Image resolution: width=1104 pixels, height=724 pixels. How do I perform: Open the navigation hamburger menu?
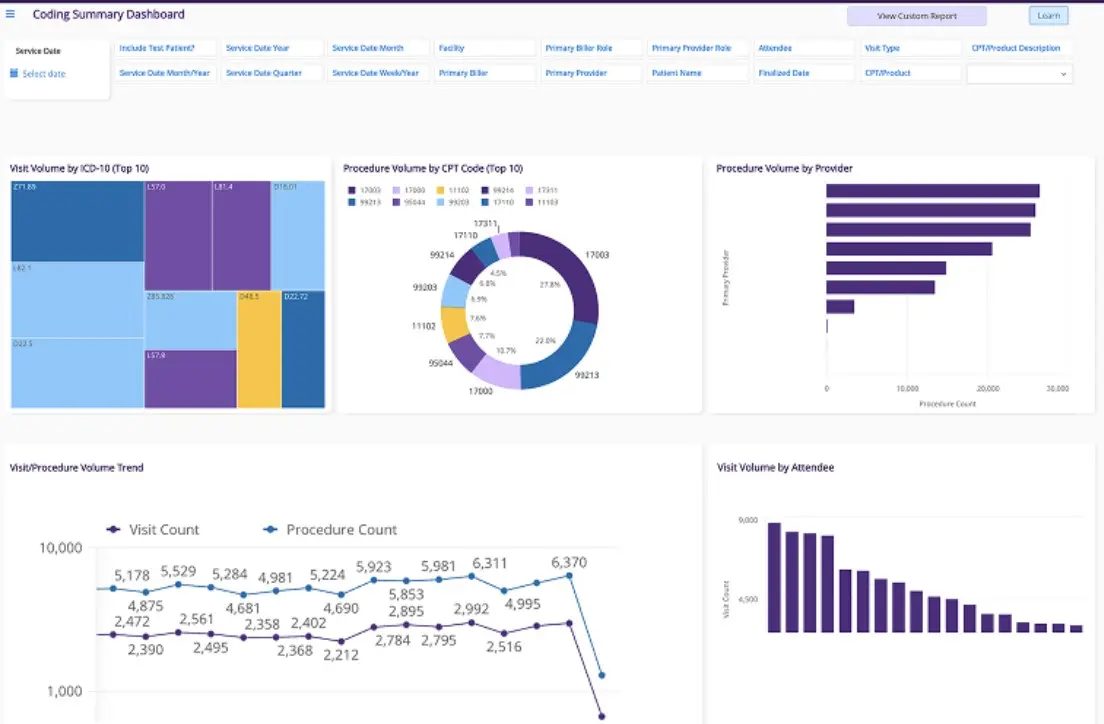click(x=11, y=14)
